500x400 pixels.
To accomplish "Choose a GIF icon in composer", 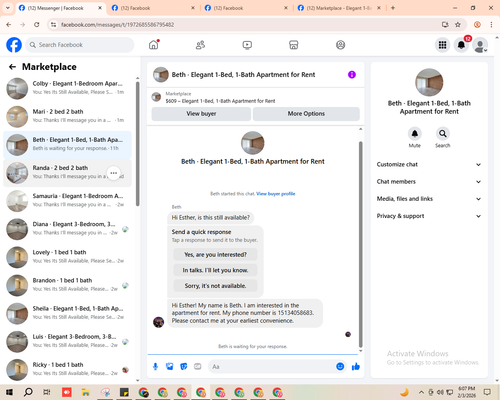I will [x=198, y=367].
